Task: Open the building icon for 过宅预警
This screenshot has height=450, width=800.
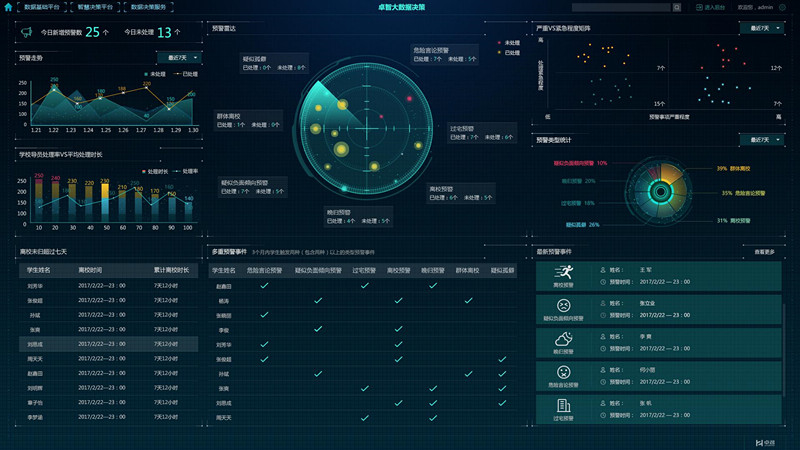Action: [x=563, y=405]
